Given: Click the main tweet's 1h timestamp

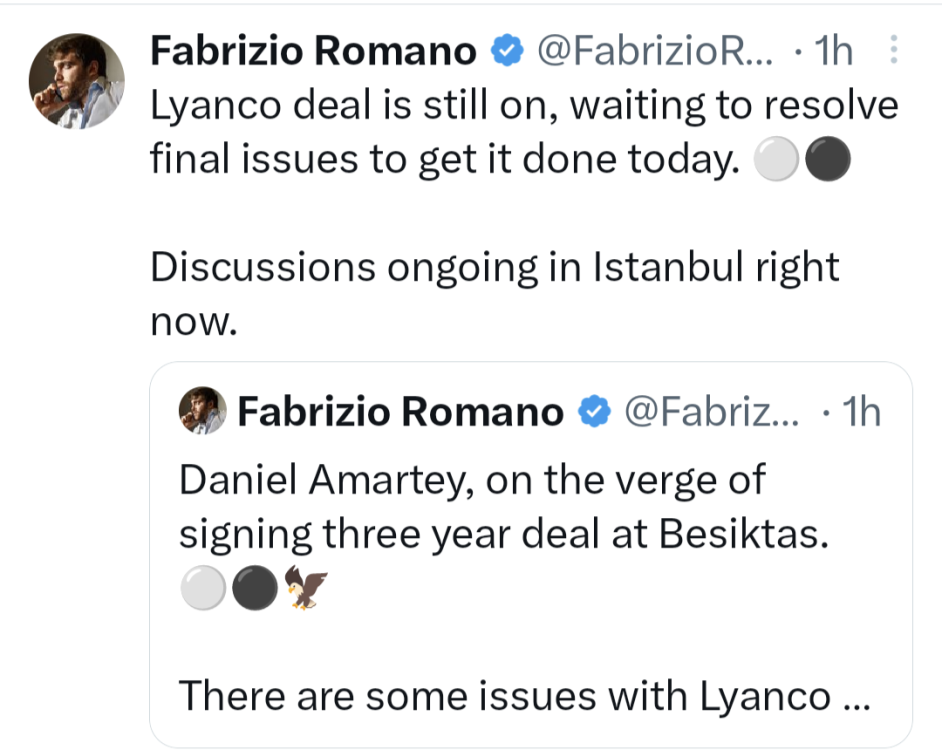Looking at the screenshot, I should pos(832,52).
